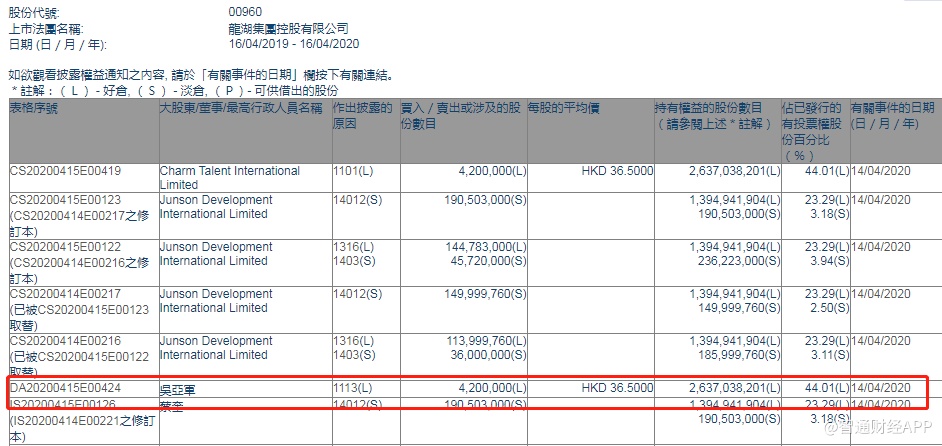Click form serial DA20200415E00424
This screenshot has height=446, width=942.
coord(65,388)
